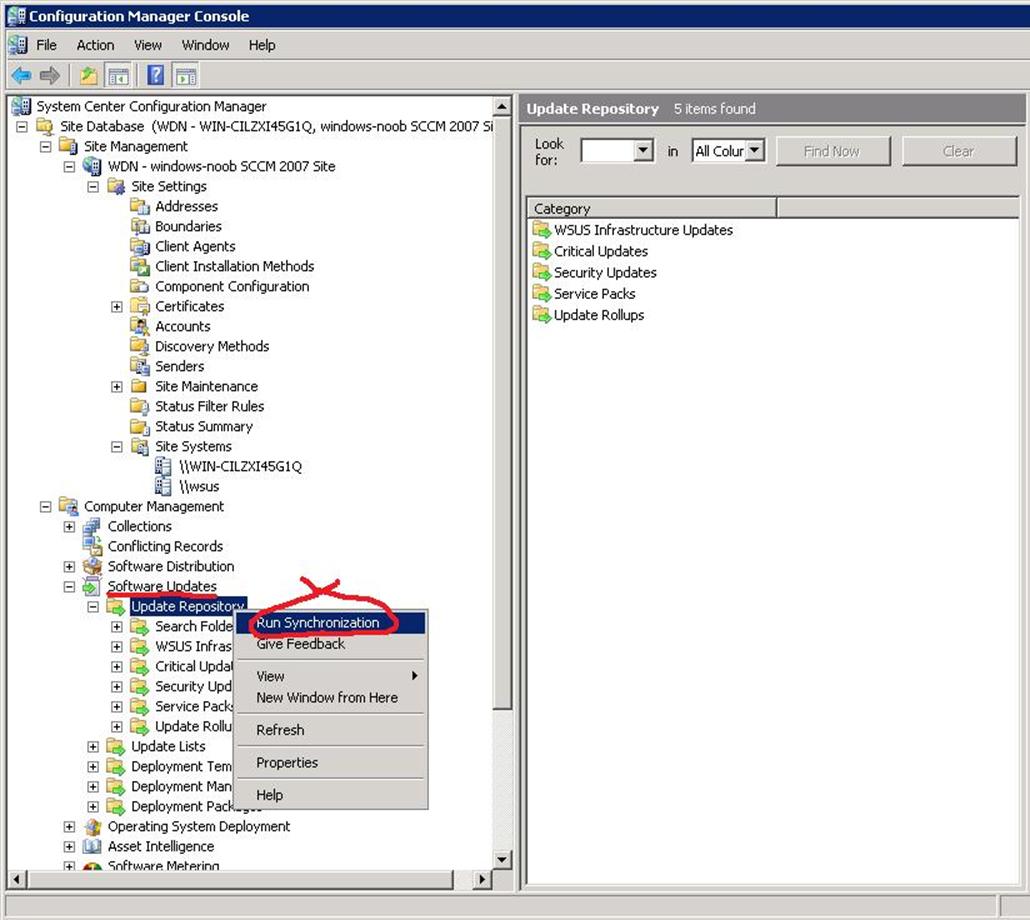Expand the Operating System Deployment node
The image size is (1030, 920).
[x=69, y=827]
